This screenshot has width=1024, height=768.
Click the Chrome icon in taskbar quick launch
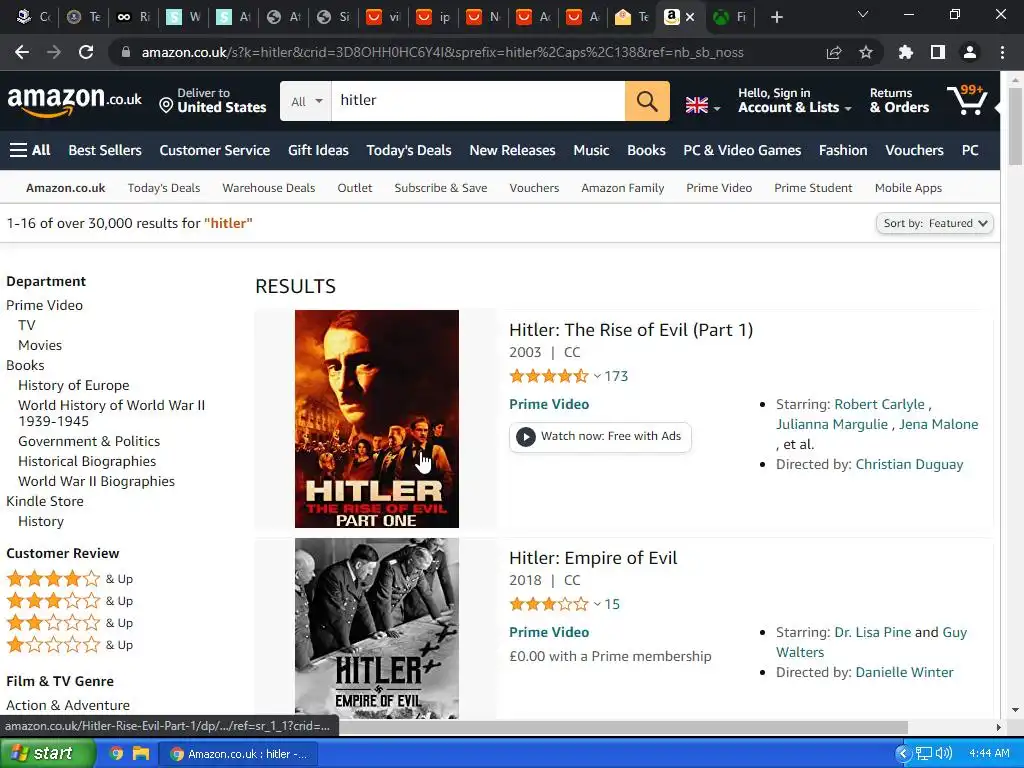pyautogui.click(x=116, y=754)
